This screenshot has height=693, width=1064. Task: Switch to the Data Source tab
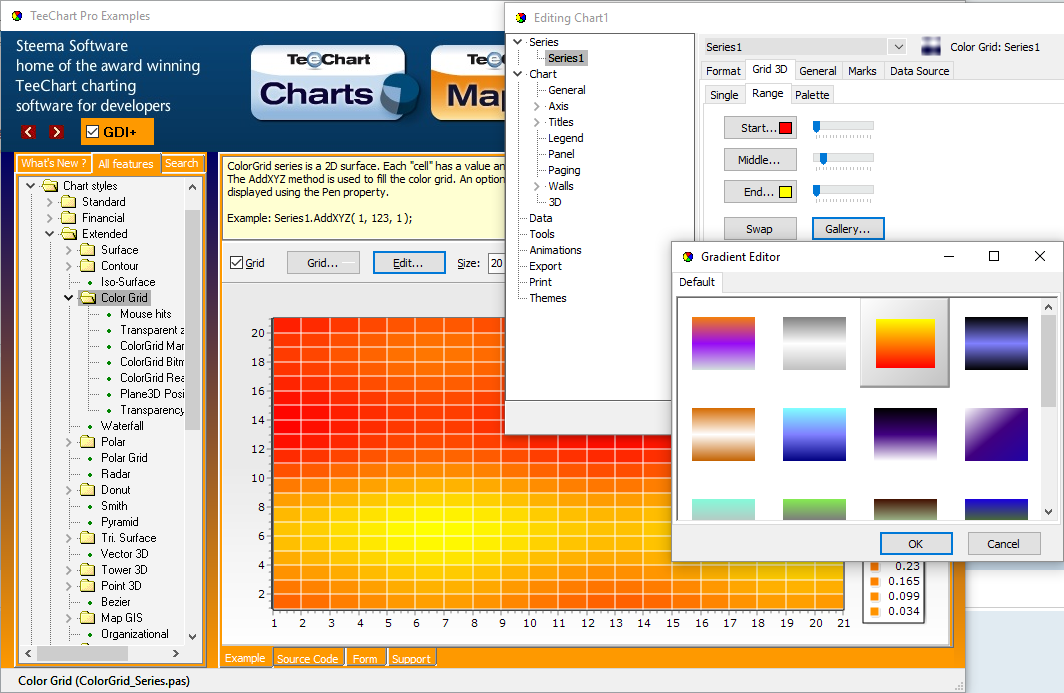click(x=919, y=71)
